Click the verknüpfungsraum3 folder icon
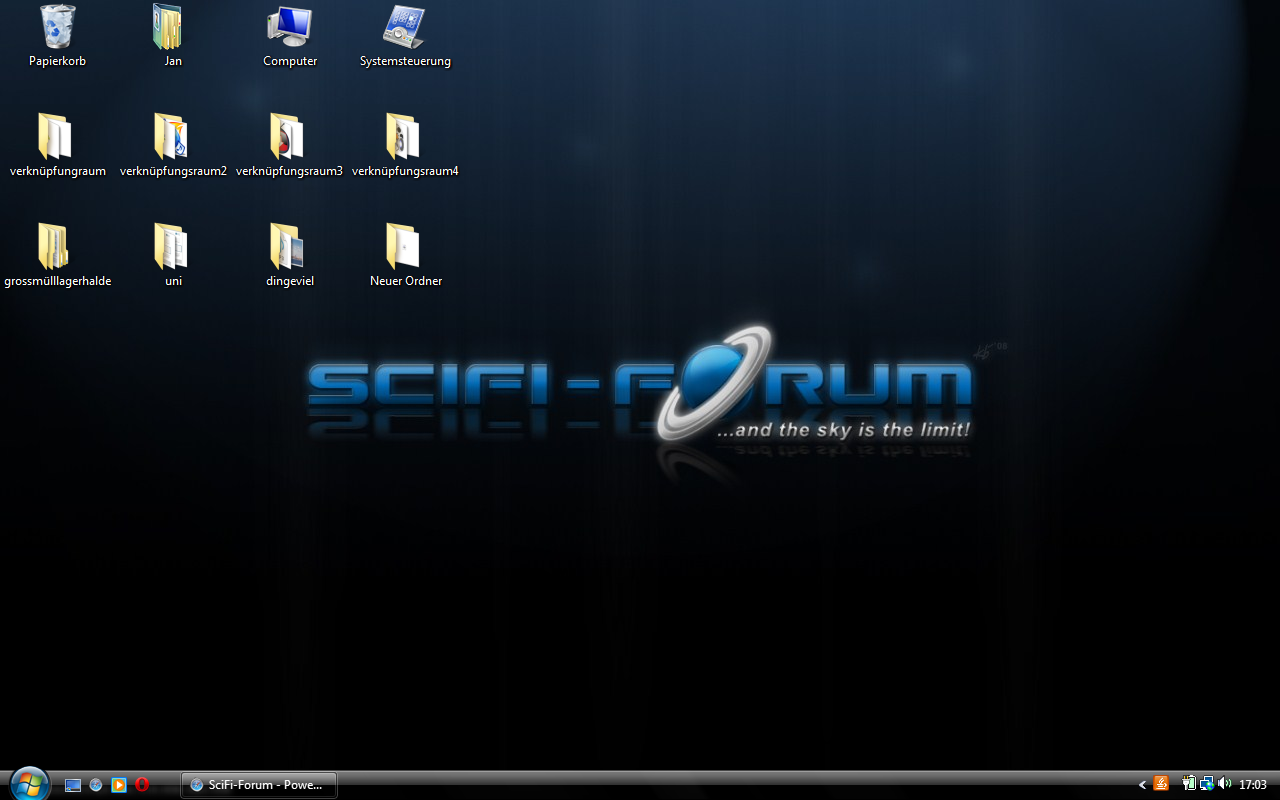Screen dimensions: 1280x800 (x=289, y=137)
